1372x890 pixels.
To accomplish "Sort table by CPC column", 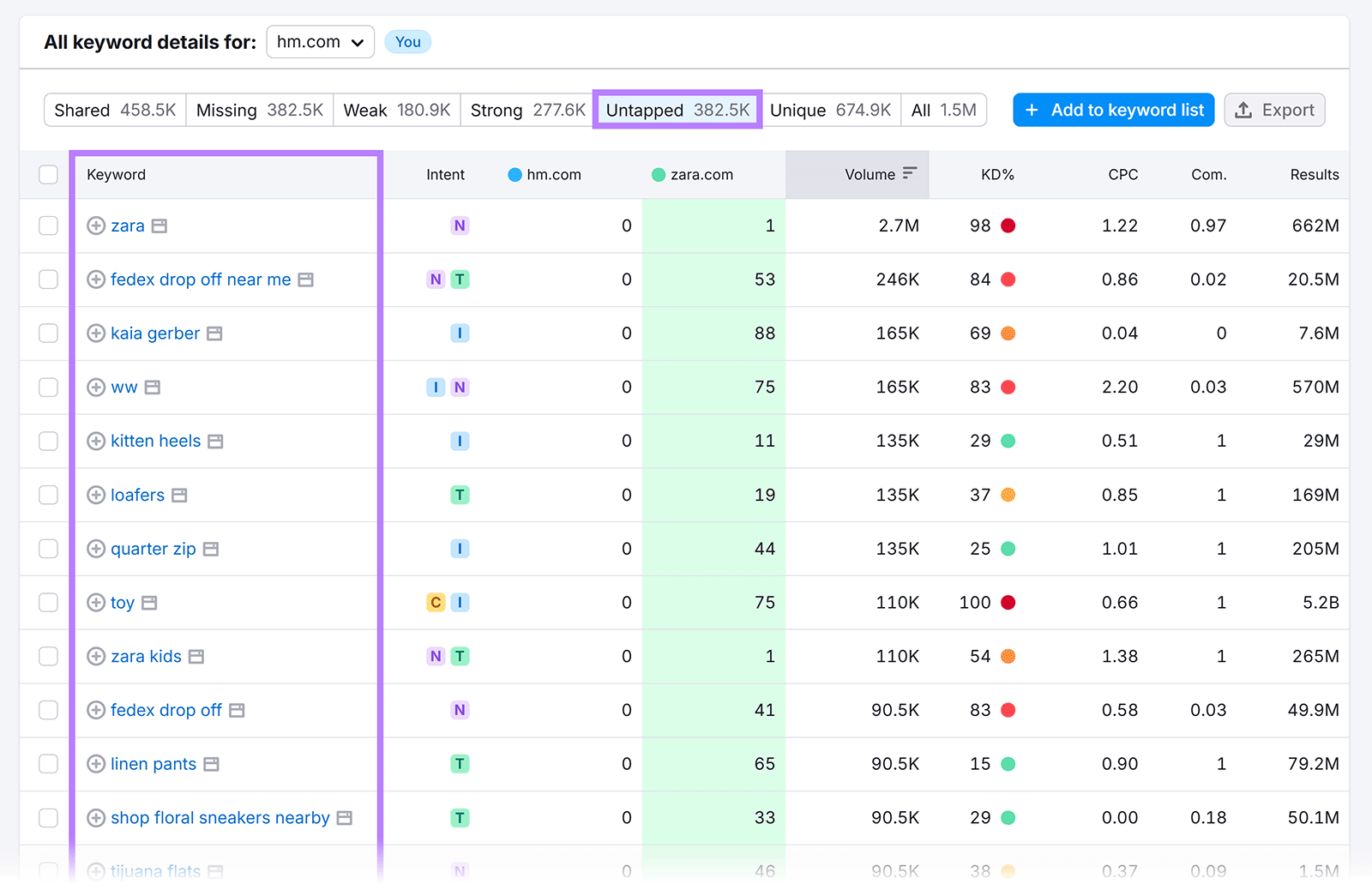I will pos(1122,175).
